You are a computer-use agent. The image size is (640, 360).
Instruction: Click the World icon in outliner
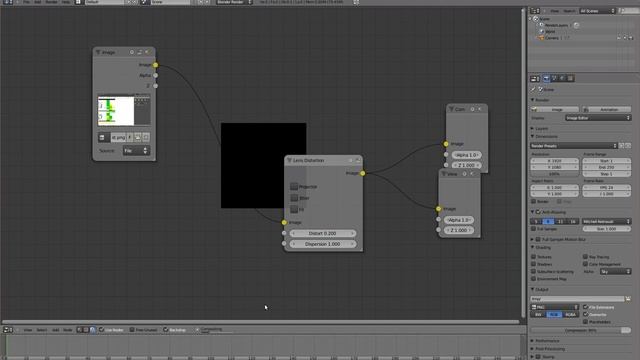[x=541, y=31]
